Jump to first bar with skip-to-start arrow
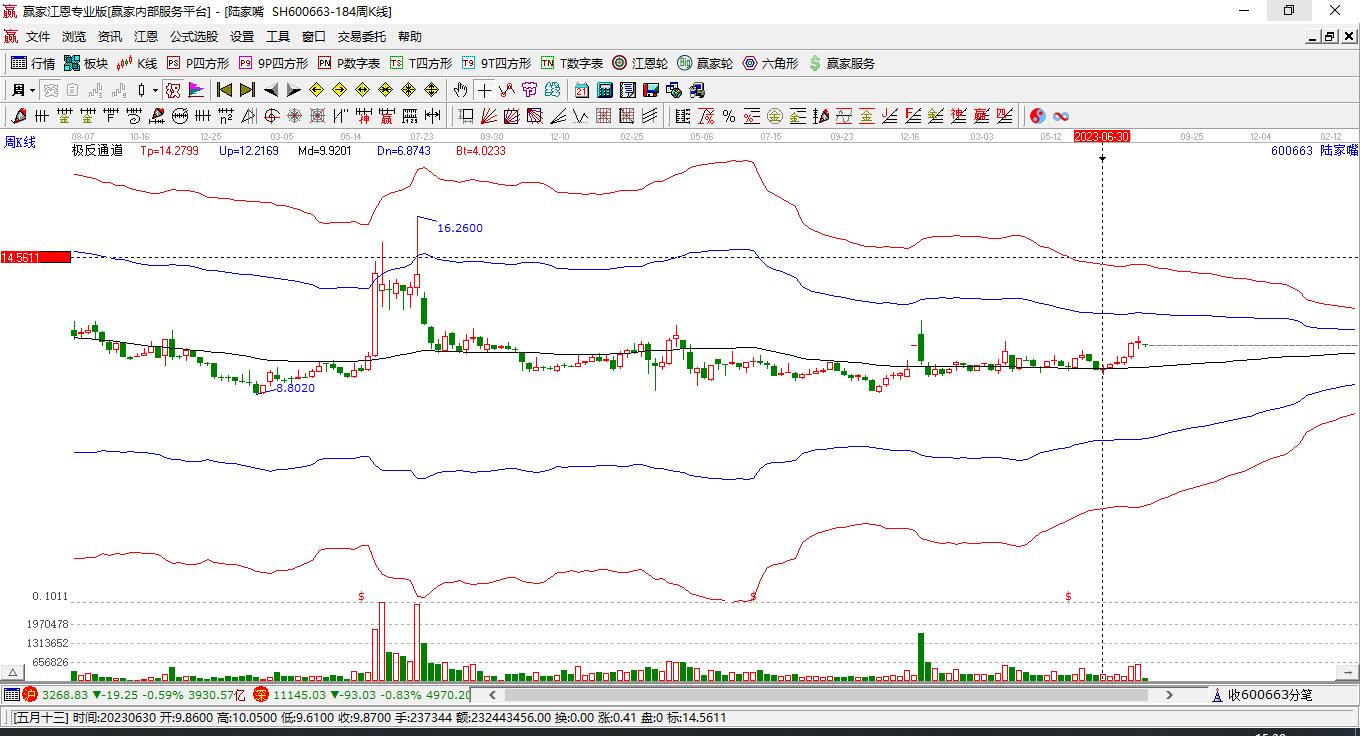The image size is (1360, 736). coord(224,90)
